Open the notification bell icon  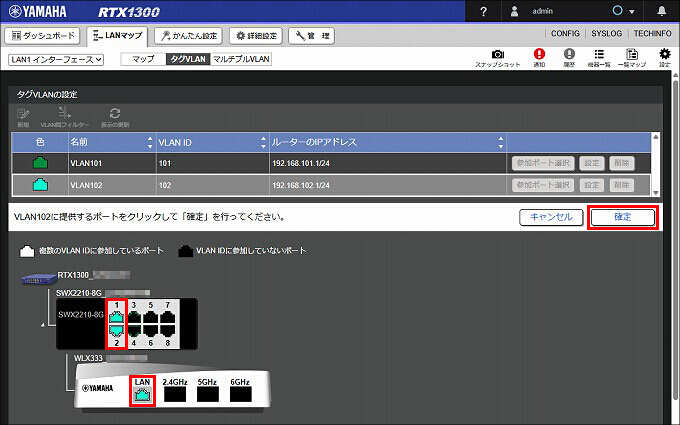click(x=661, y=11)
